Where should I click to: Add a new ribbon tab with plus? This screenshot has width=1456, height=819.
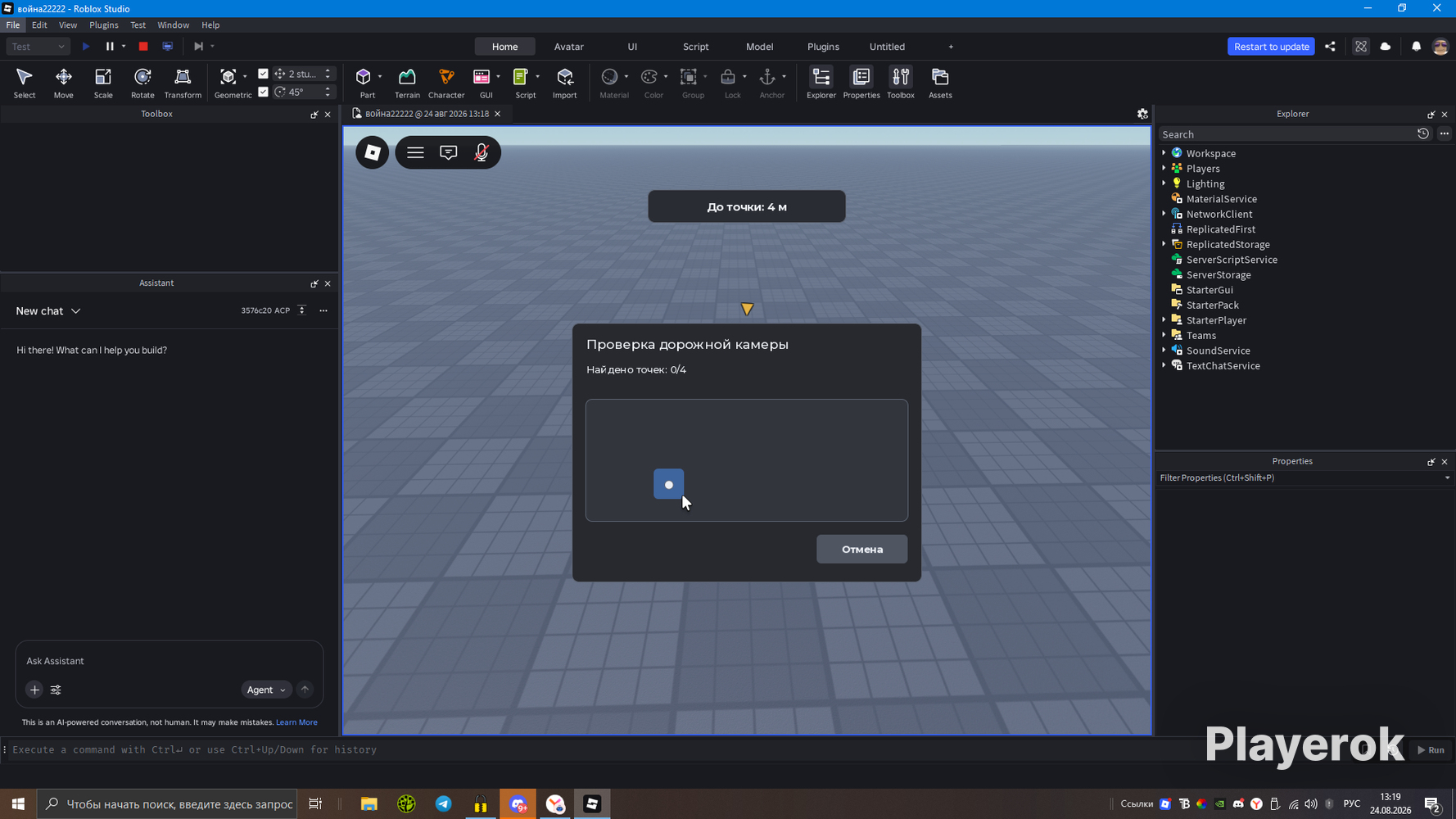(951, 47)
